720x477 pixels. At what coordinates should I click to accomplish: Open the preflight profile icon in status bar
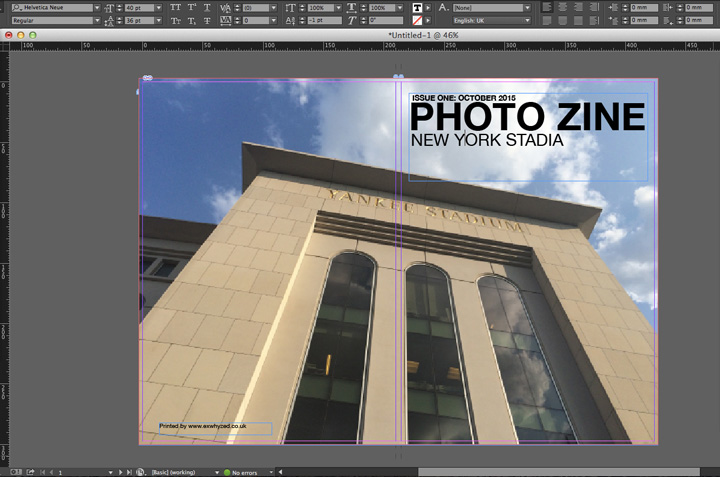(141, 472)
